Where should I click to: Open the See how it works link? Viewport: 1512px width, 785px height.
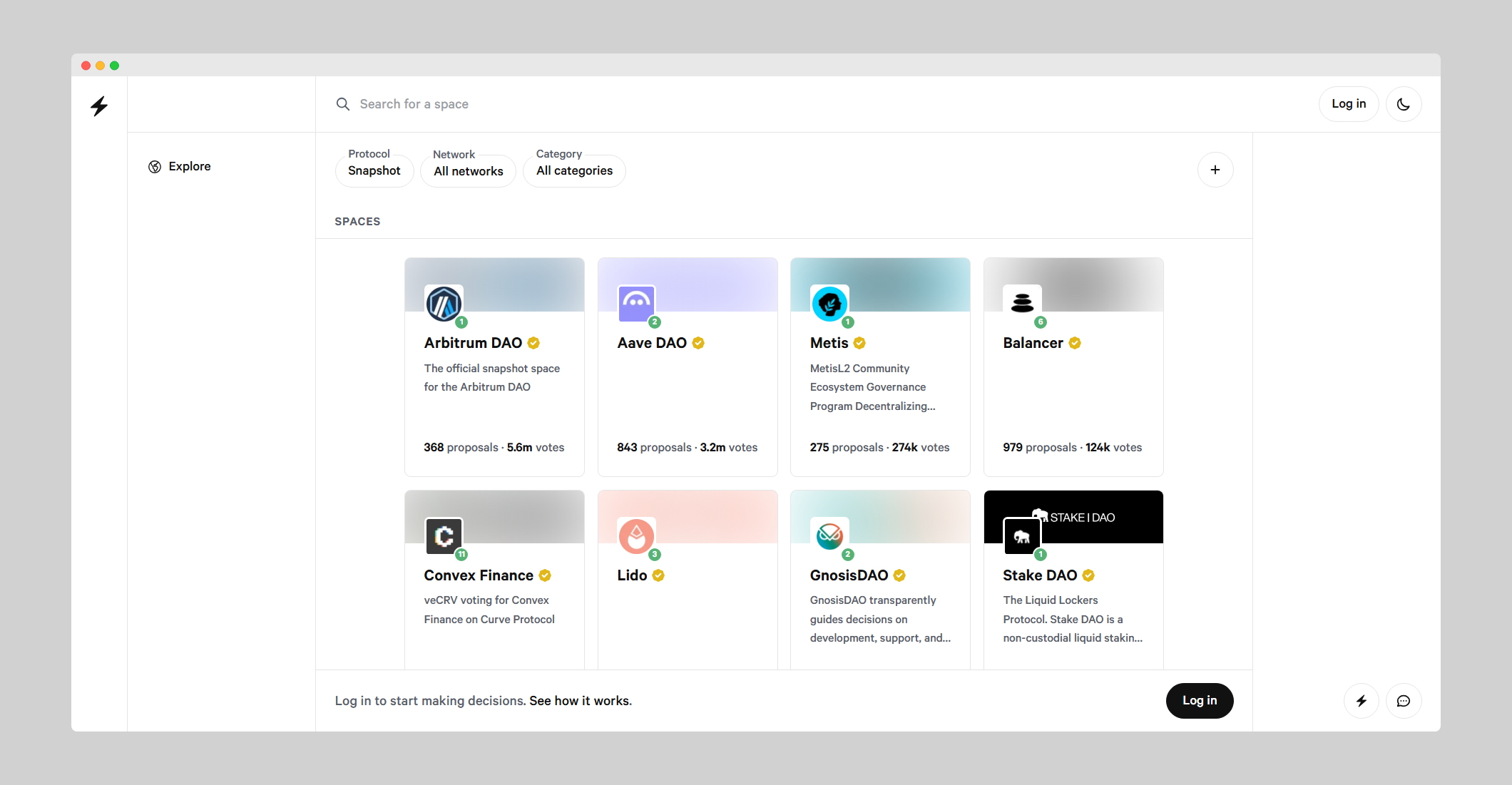(581, 701)
